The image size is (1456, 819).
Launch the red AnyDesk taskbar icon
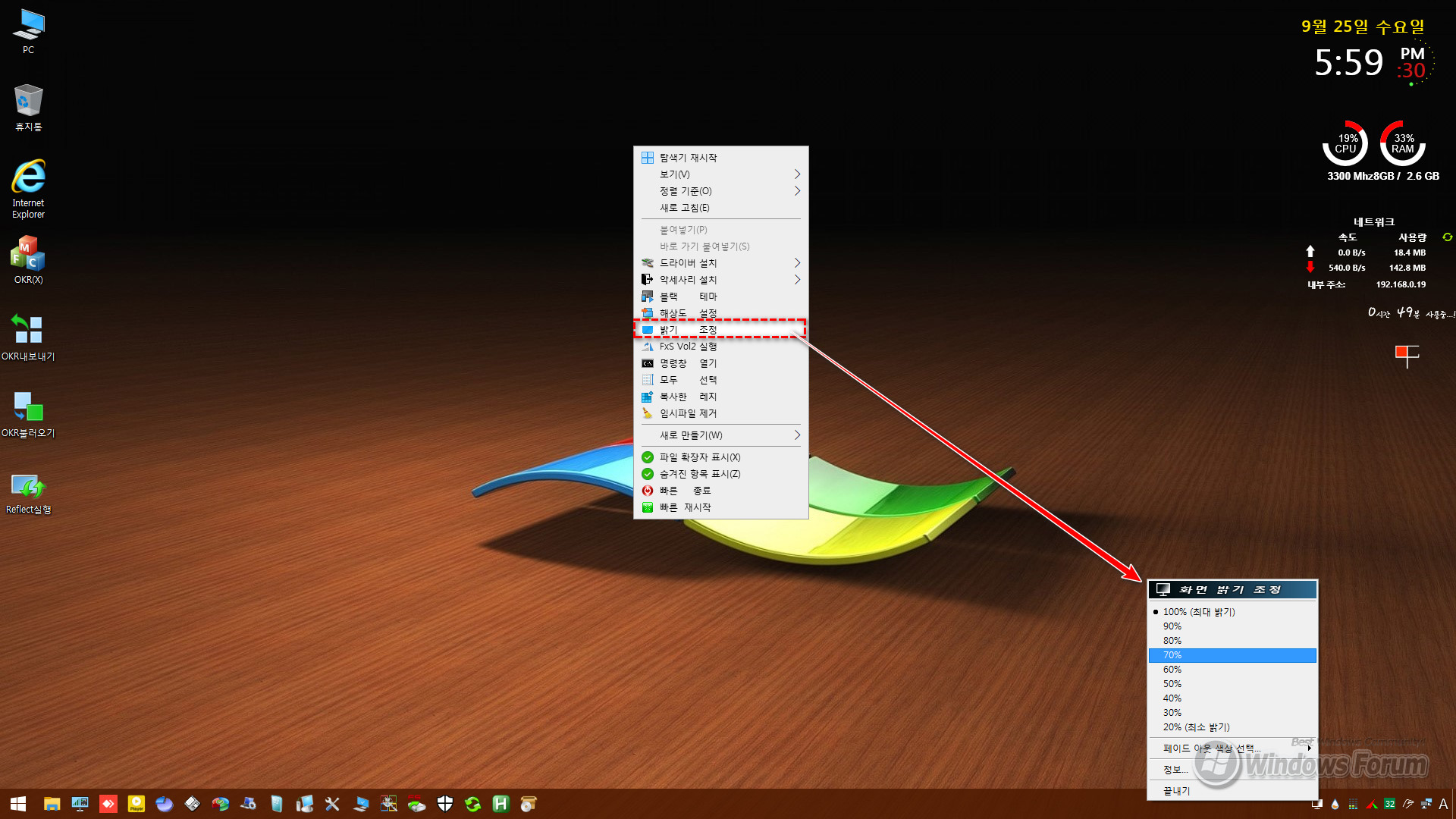pos(108,804)
